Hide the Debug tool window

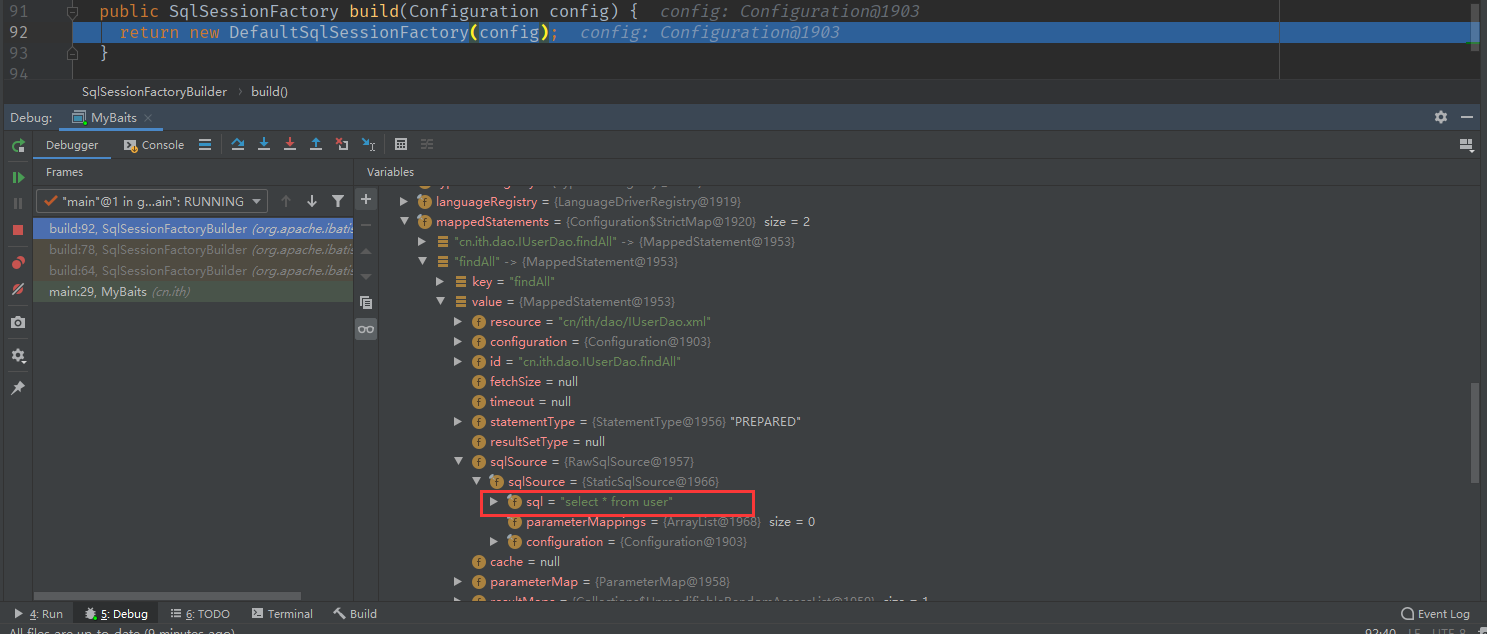click(1468, 117)
